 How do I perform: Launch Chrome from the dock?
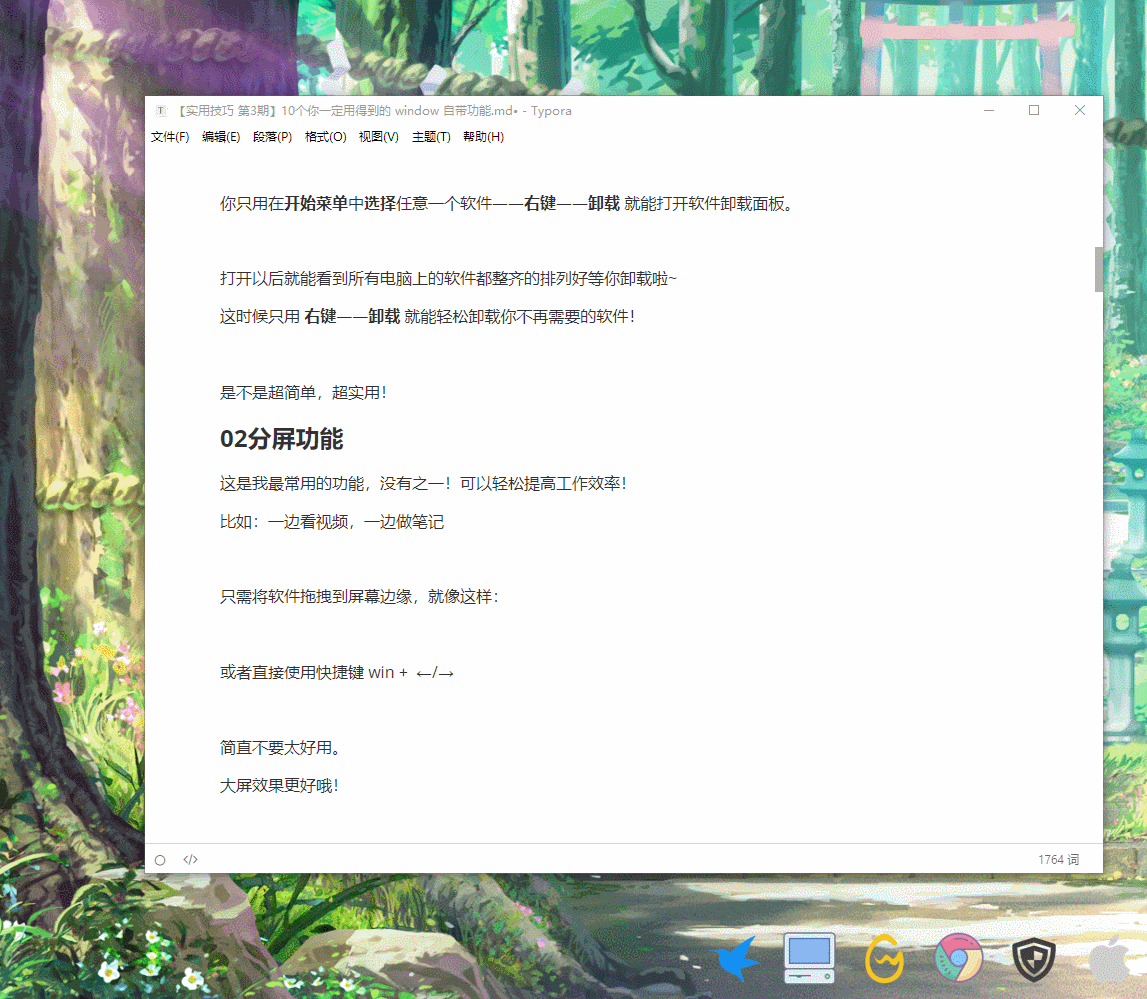pos(959,958)
